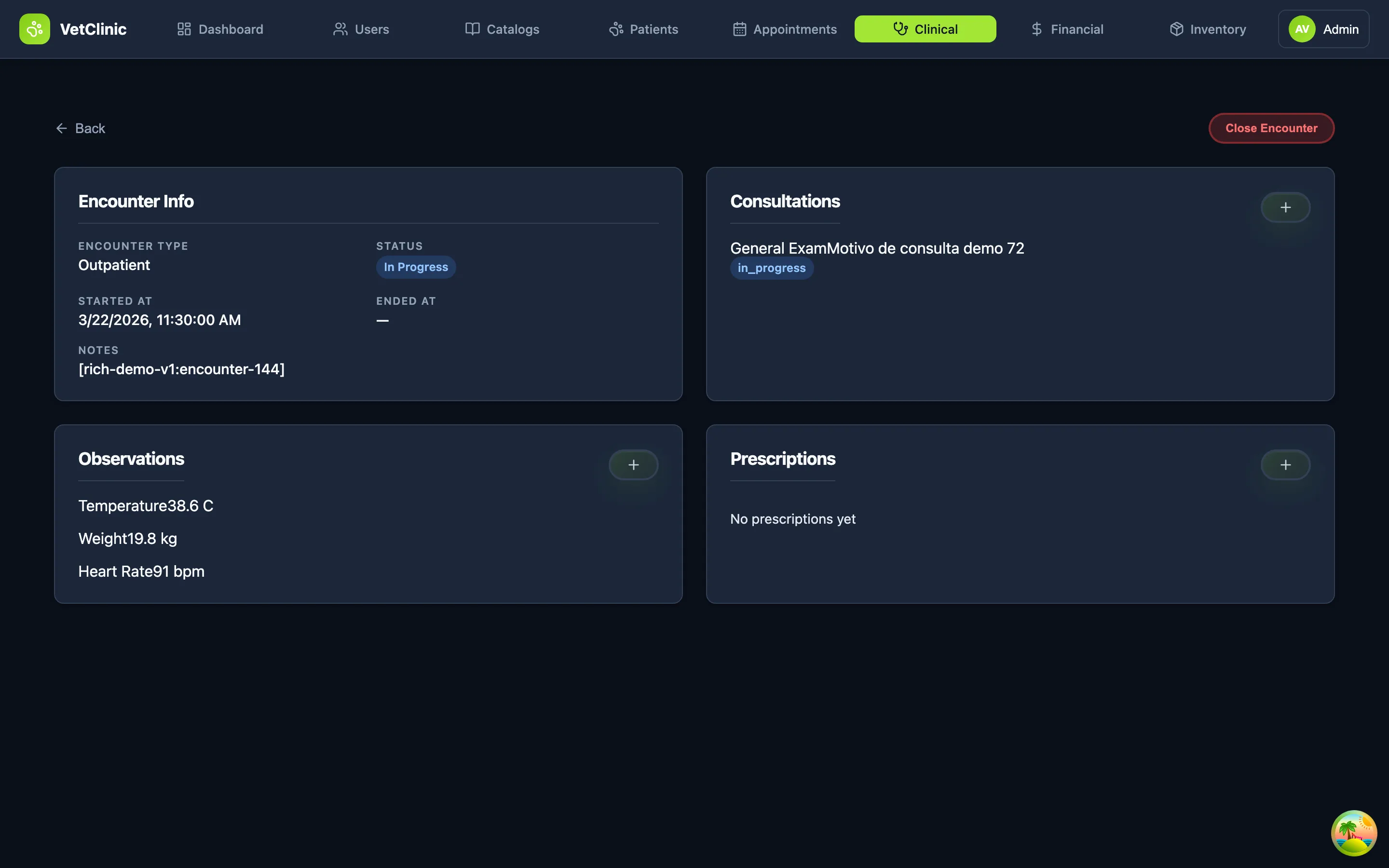Image resolution: width=1389 pixels, height=868 pixels.
Task: Click the VetClinic paw logo icon
Action: tap(34, 29)
